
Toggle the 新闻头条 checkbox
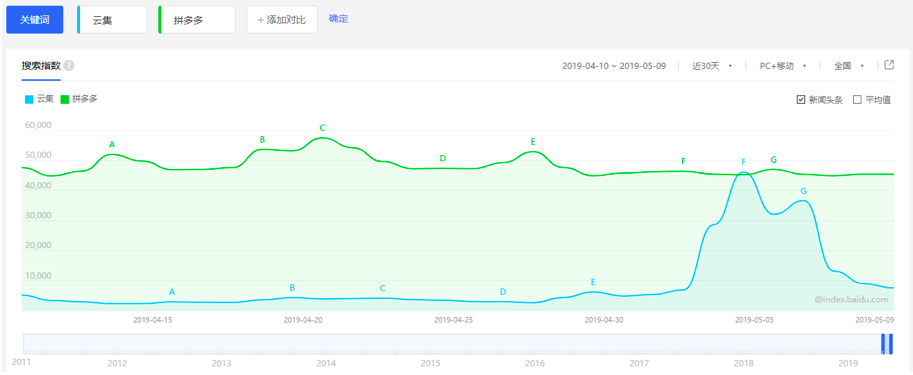(801, 100)
